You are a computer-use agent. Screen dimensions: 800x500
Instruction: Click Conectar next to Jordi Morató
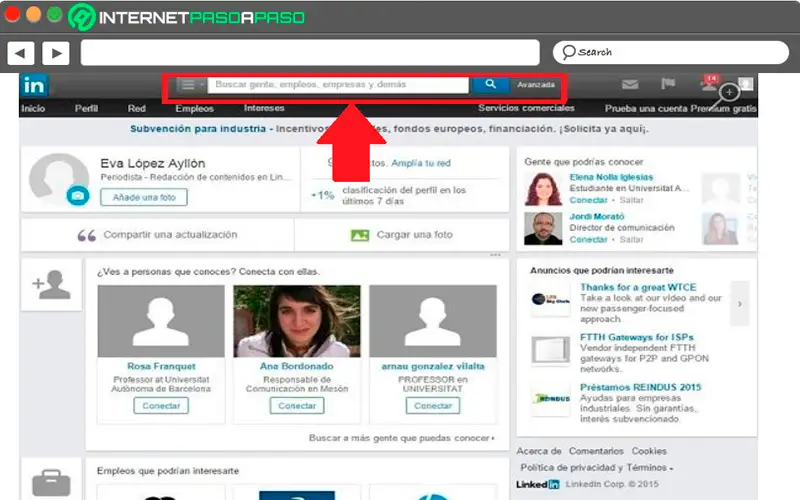[588, 239]
